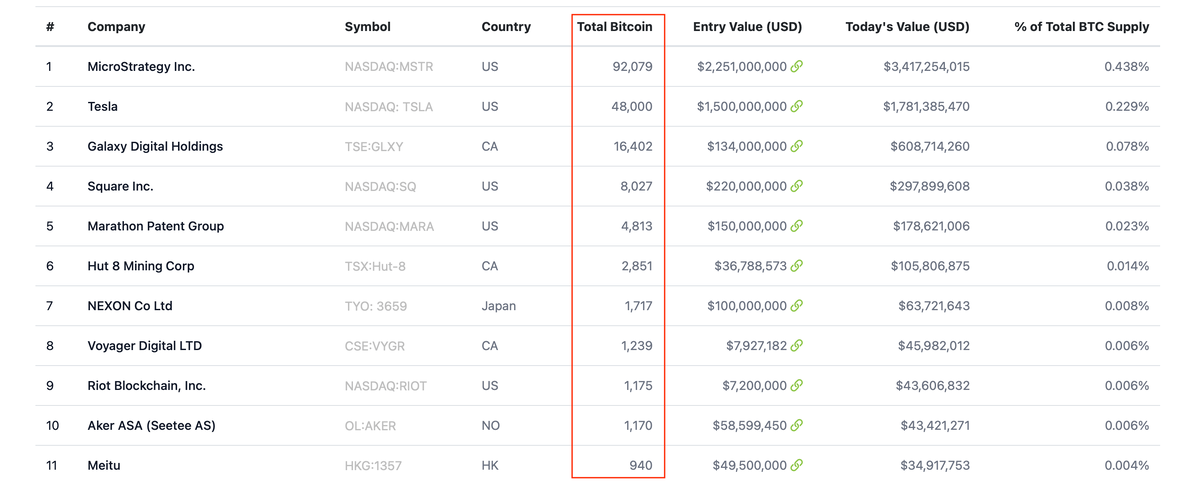Click the HKG:1357 ticker symbol
The height and width of the screenshot is (483, 1200).
click(x=372, y=466)
